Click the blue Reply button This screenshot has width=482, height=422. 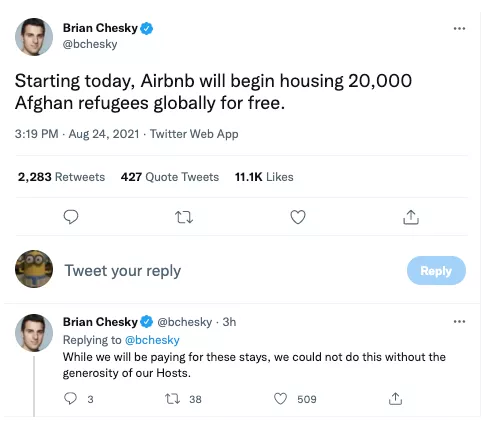click(436, 271)
